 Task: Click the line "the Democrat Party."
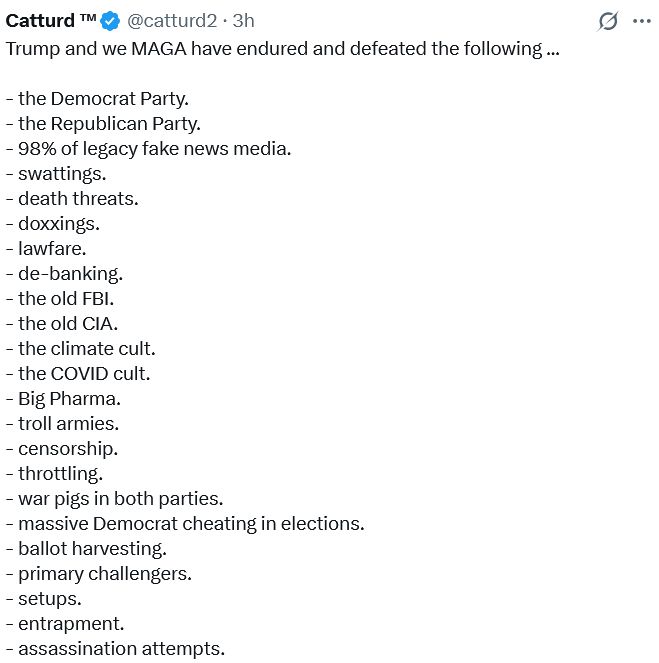click(97, 99)
